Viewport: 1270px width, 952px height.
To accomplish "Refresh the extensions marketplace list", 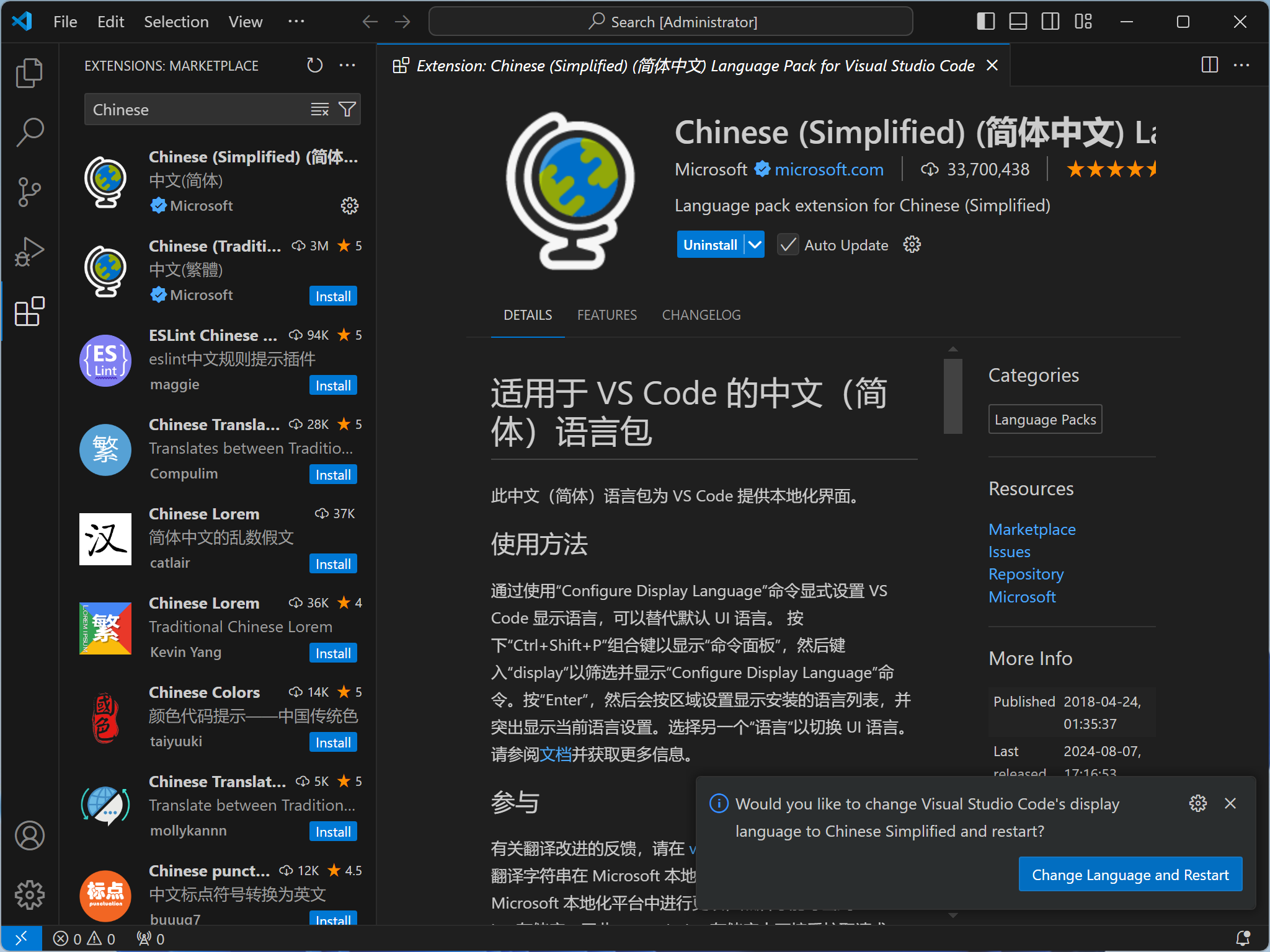I will pos(315,65).
